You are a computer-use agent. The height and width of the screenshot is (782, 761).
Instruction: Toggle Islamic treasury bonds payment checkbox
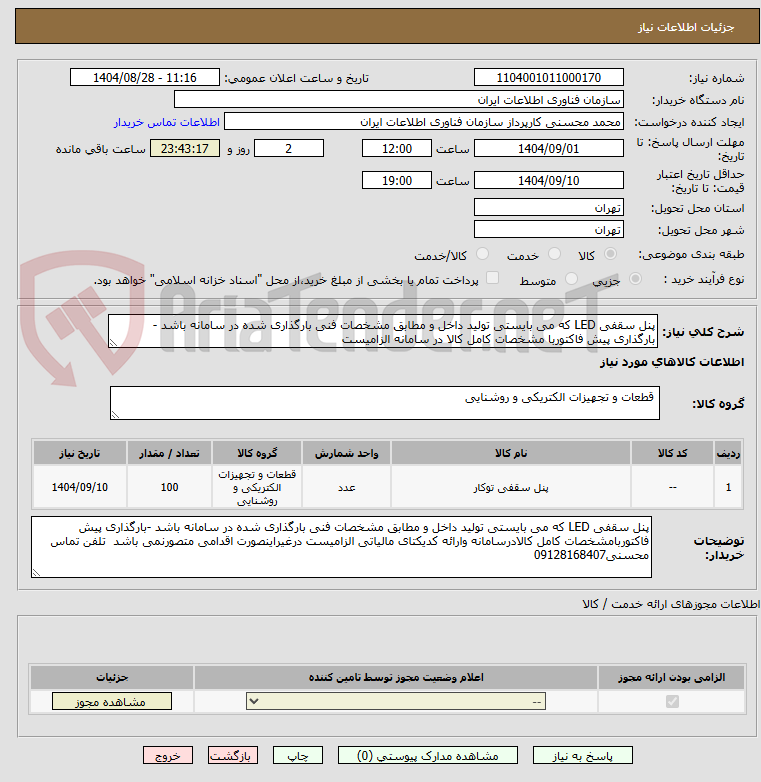(492, 278)
